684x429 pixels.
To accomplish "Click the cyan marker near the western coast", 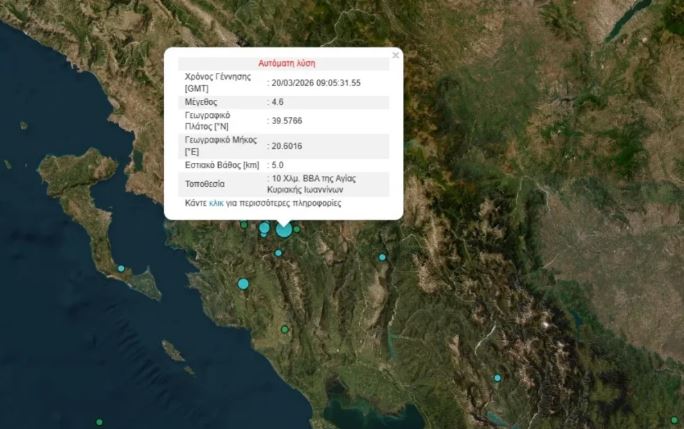I will 243,284.
